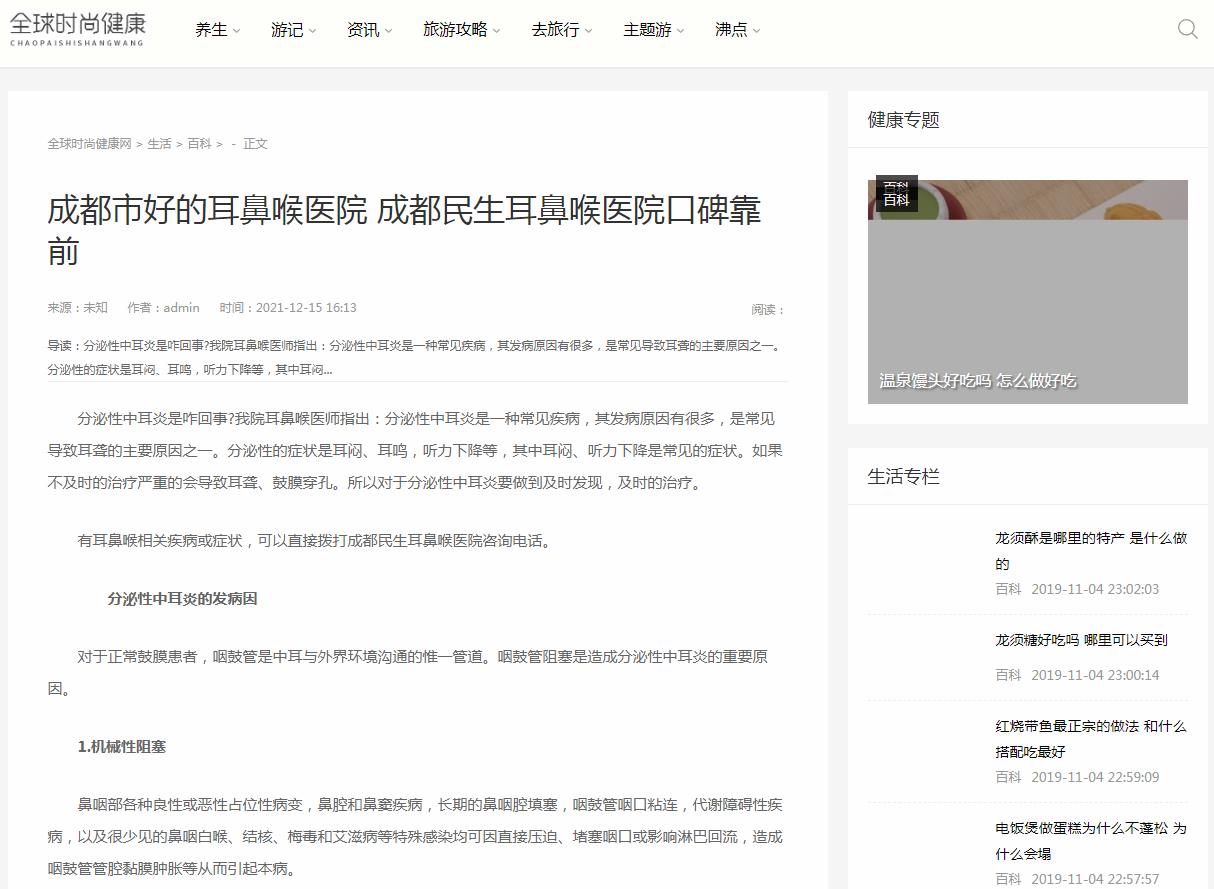Click the 阅读： counter text
The width and height of the screenshot is (1214, 889).
pyautogui.click(x=768, y=310)
